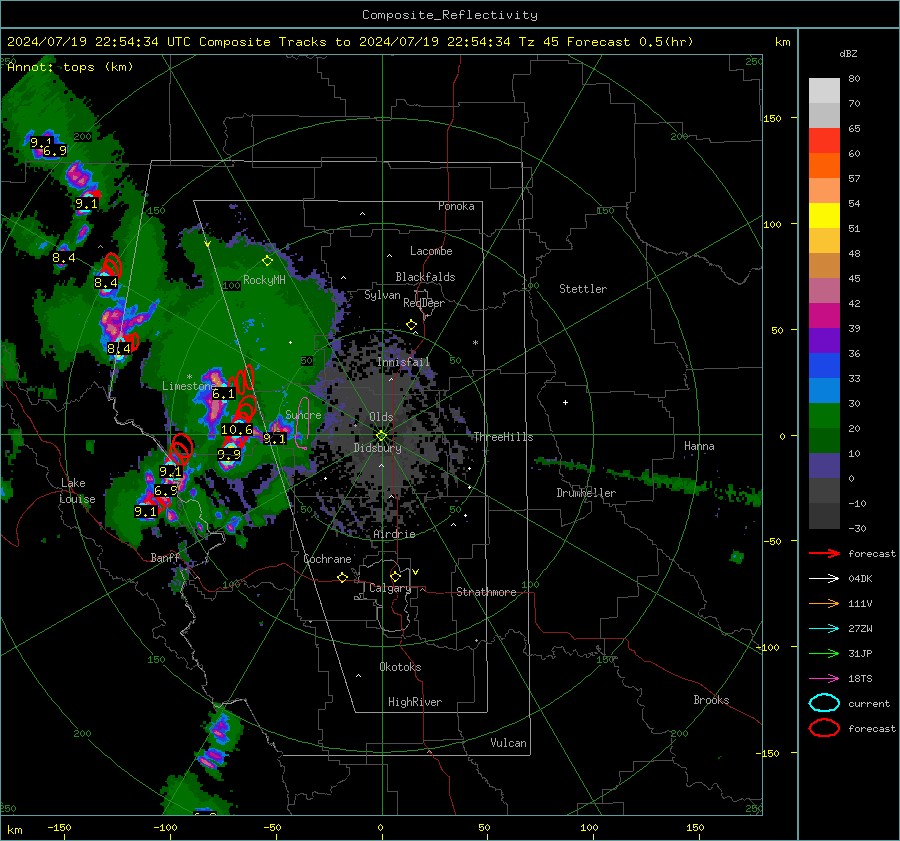The height and width of the screenshot is (841, 900).
Task: Click the RockyMH label
Action: [x=264, y=280]
